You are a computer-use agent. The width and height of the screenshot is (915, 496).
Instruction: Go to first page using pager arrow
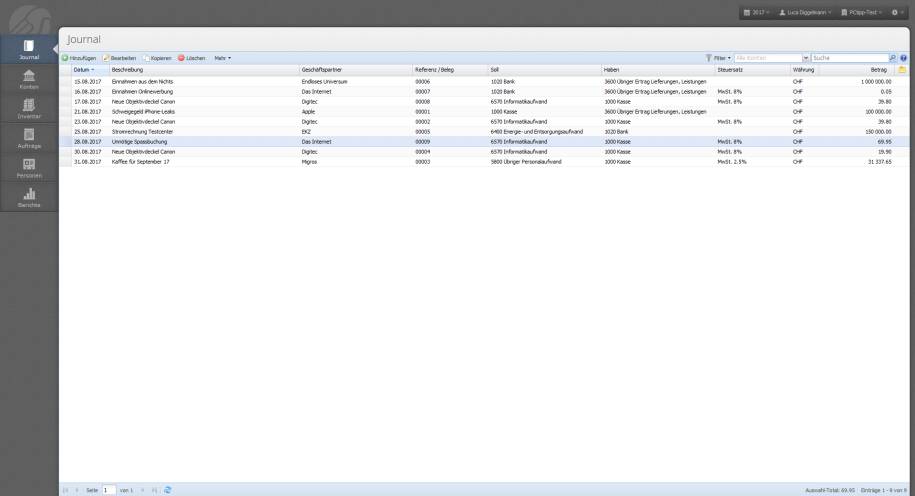65,490
